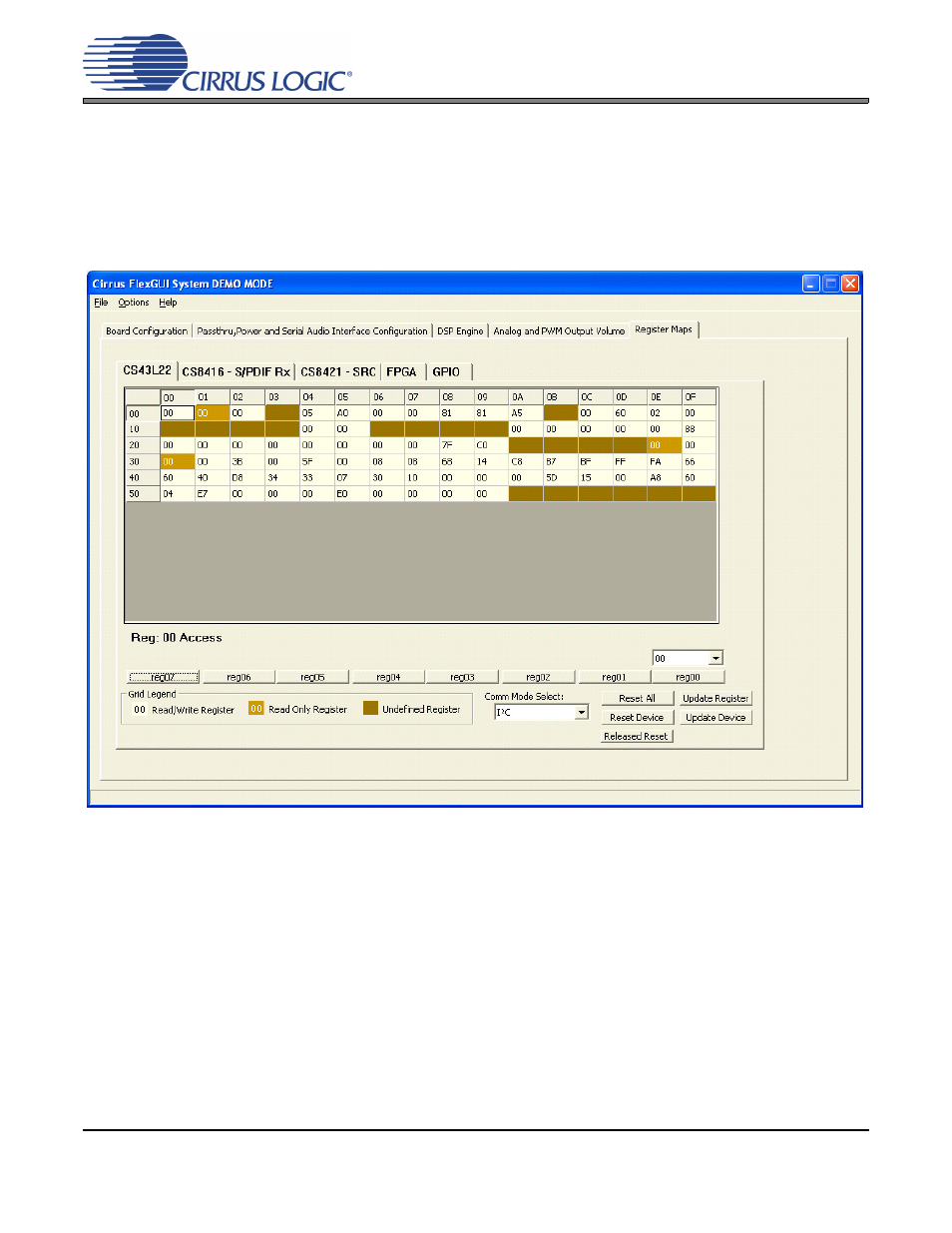The width and height of the screenshot is (952, 1233).
Task: Select register cell with value BF
Action: [x=596, y=461]
